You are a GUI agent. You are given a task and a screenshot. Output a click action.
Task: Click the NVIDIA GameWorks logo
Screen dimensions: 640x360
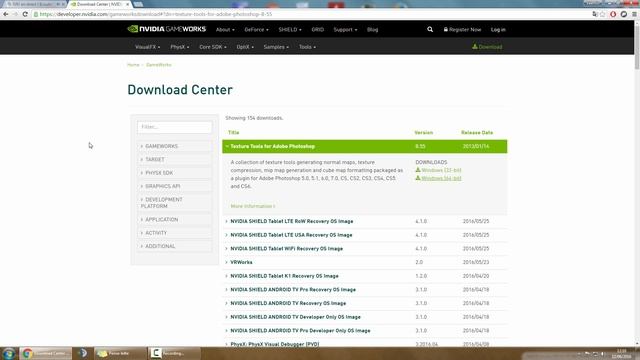click(x=167, y=29)
